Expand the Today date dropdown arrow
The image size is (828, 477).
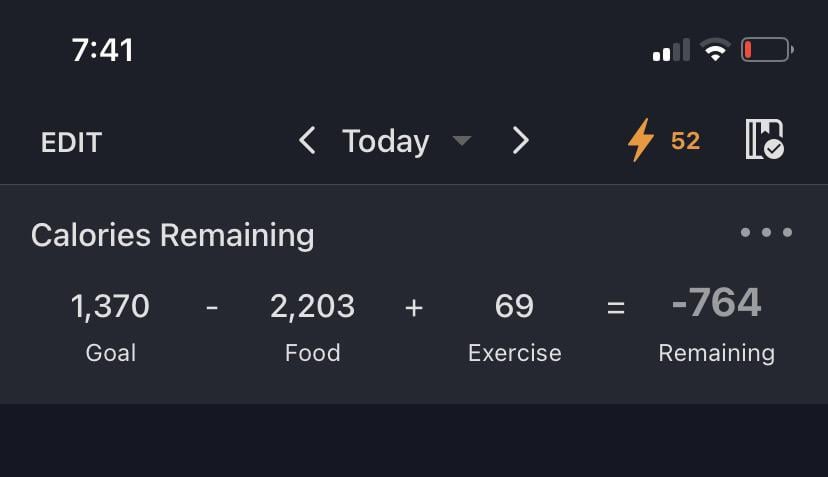461,141
